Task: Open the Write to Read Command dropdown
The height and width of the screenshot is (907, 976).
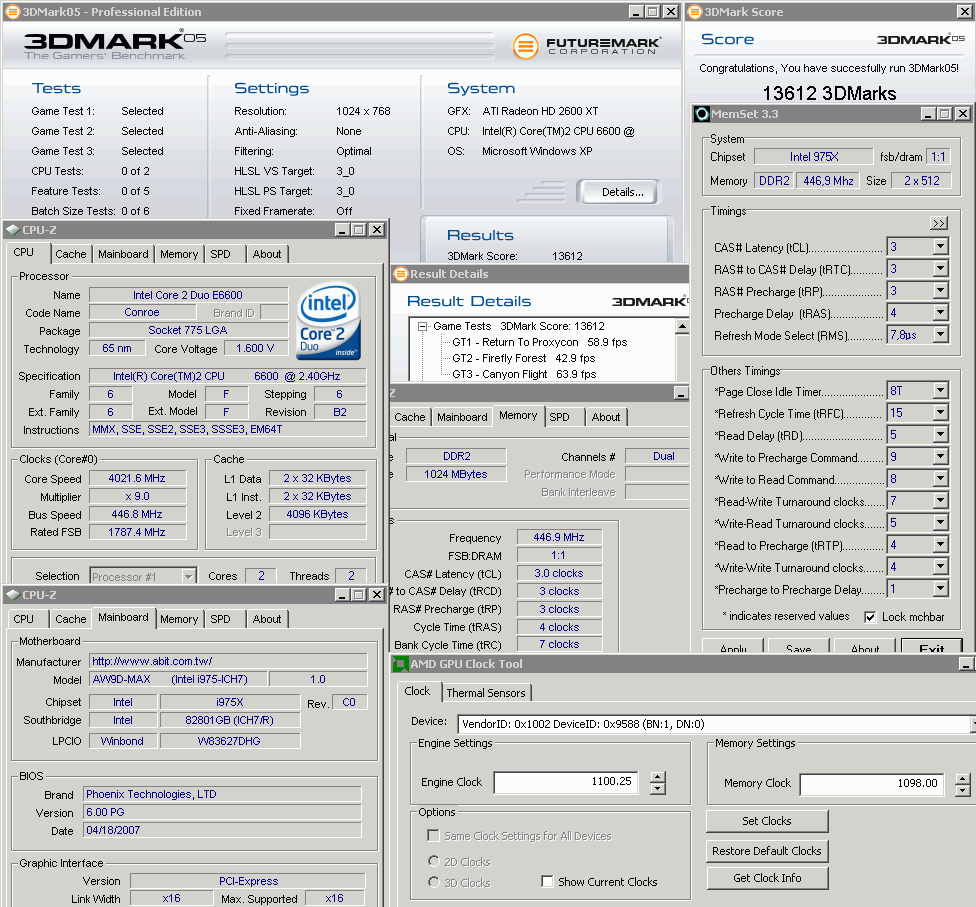Action: tap(941, 479)
